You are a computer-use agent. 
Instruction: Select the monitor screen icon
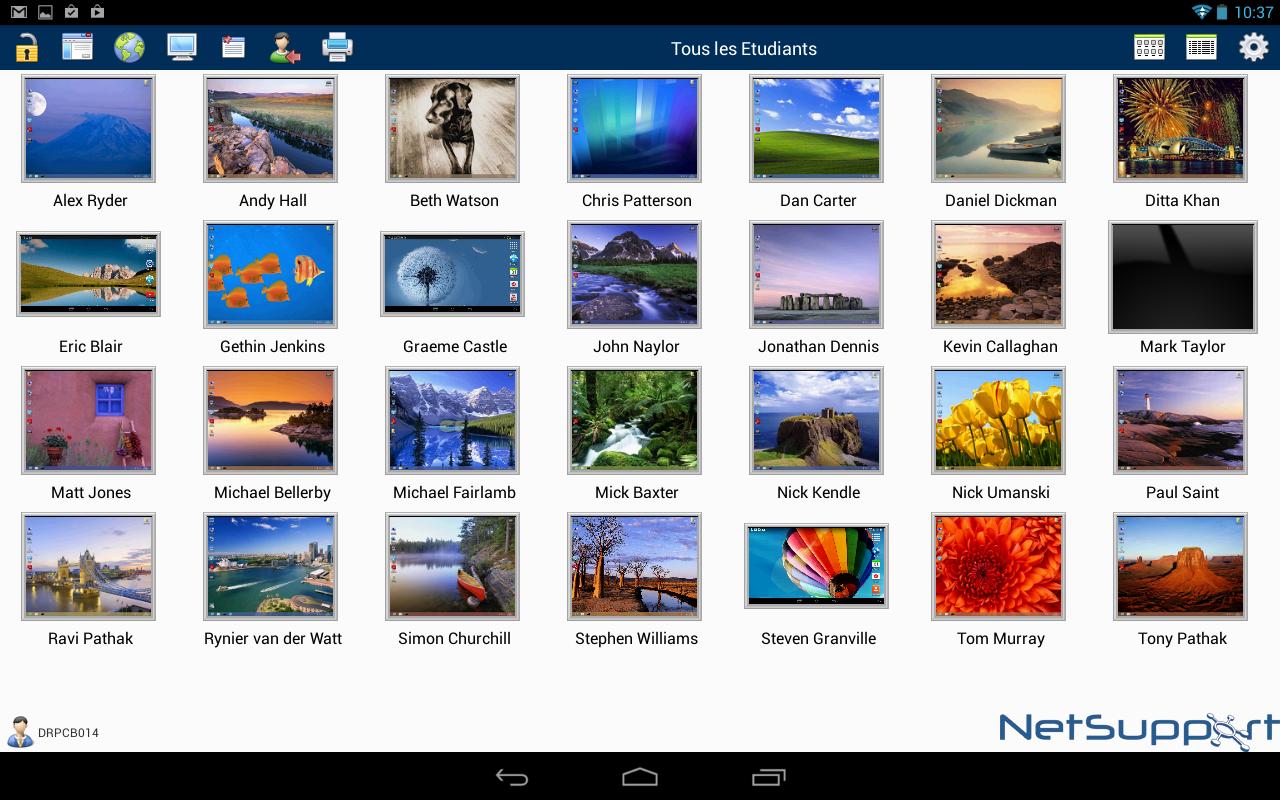(182, 47)
